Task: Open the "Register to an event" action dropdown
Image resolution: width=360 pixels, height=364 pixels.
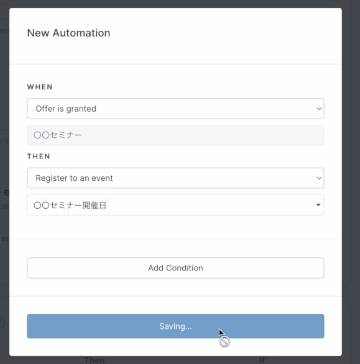Action: [x=175, y=178]
